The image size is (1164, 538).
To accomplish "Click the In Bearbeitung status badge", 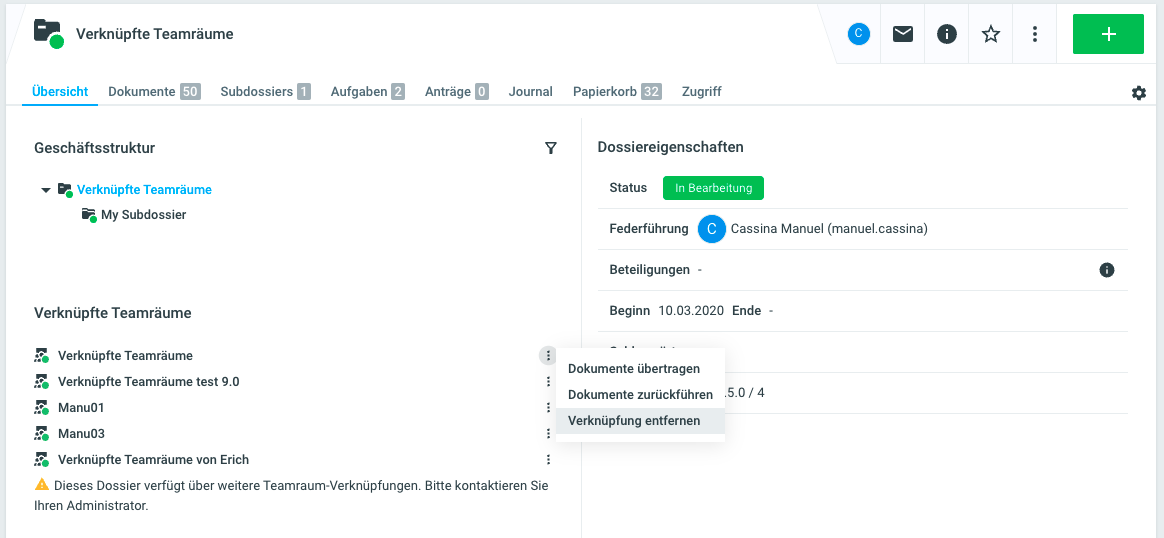I will (x=713, y=188).
